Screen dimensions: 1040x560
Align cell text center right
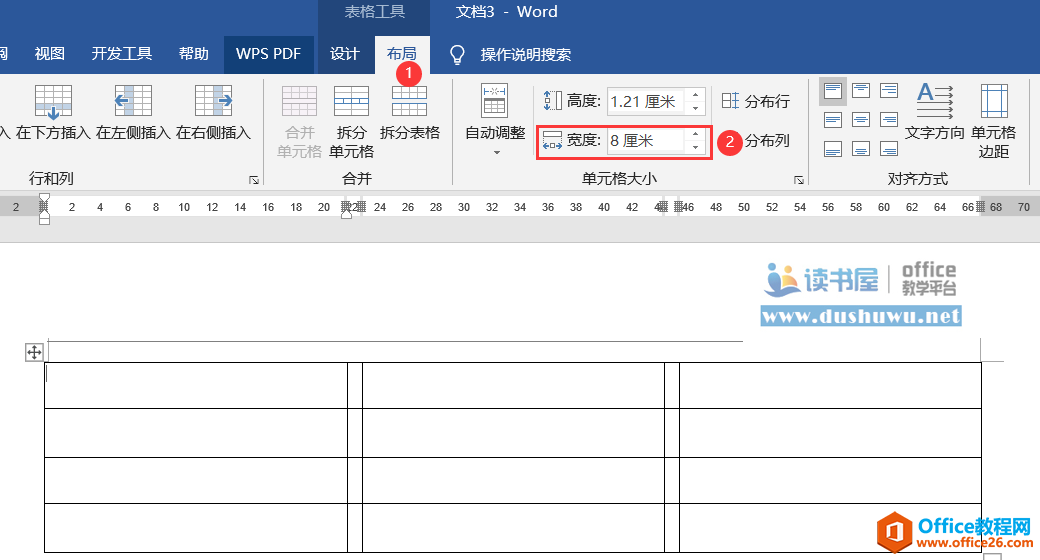[889, 119]
